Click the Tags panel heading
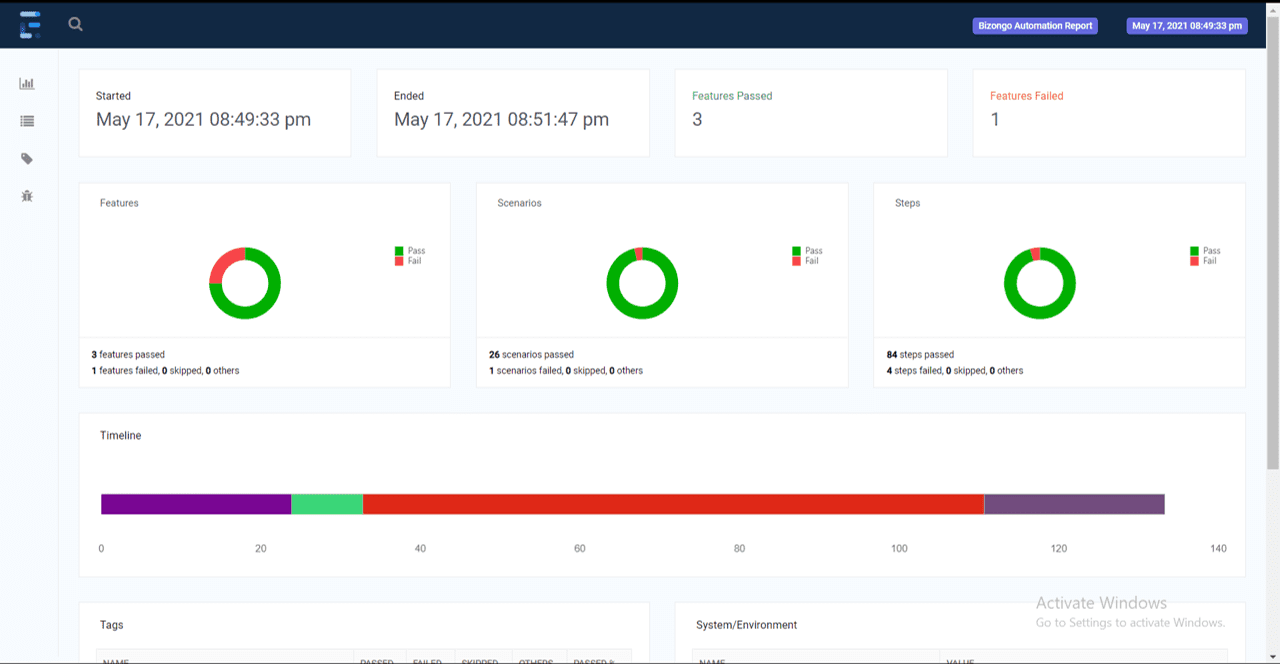 pos(112,625)
